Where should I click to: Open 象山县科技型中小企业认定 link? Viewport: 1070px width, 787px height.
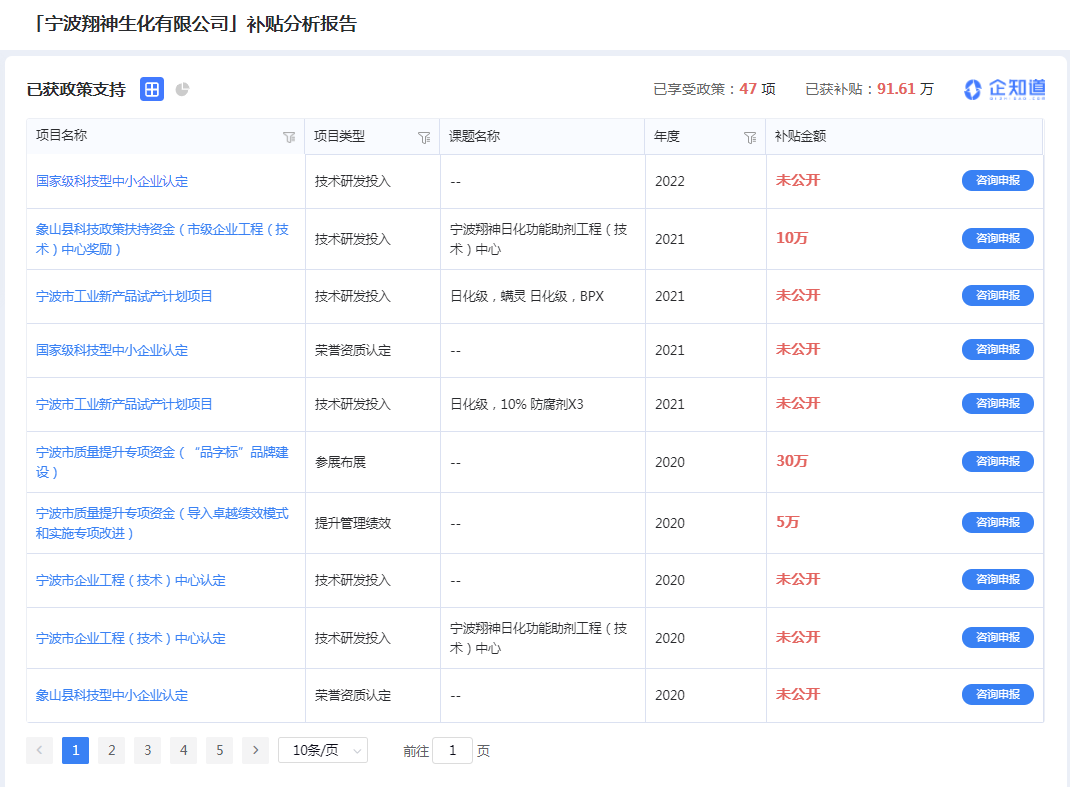coord(112,695)
